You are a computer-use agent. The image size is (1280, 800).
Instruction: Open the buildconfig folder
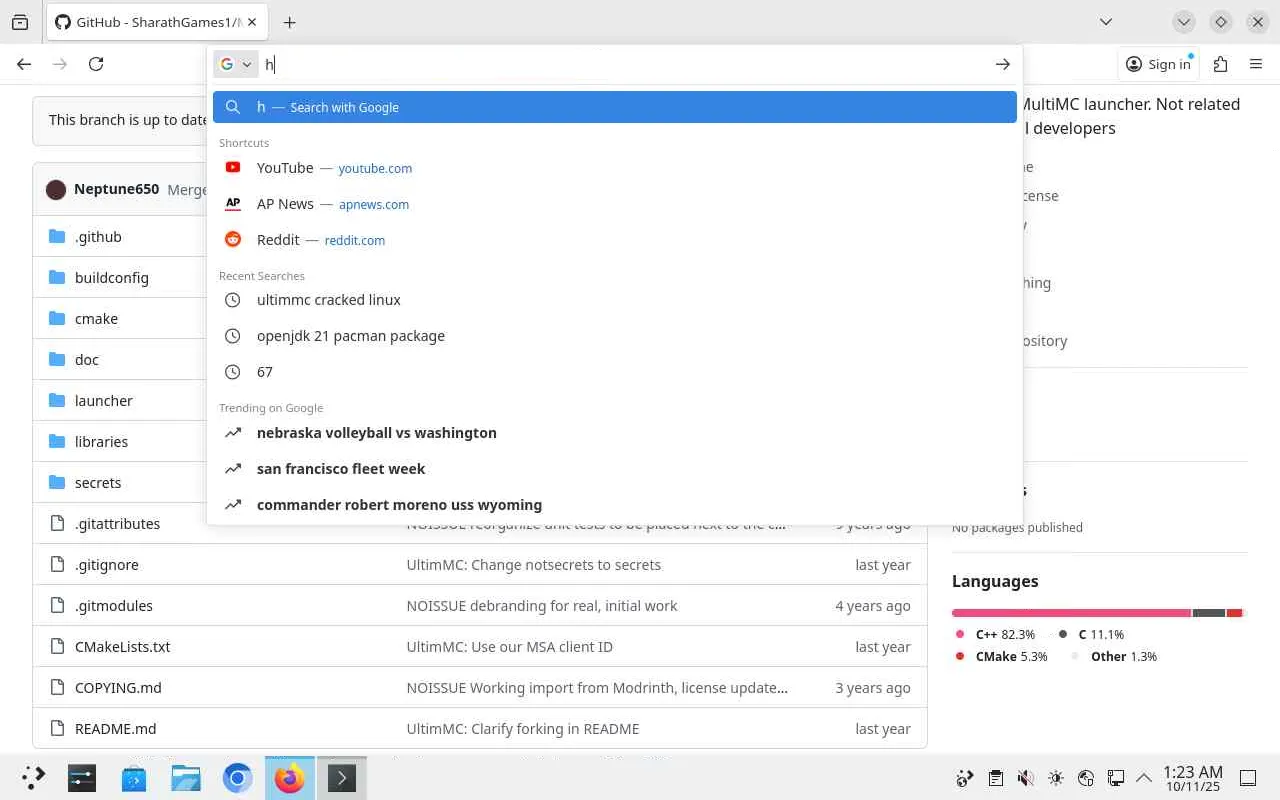click(112, 278)
